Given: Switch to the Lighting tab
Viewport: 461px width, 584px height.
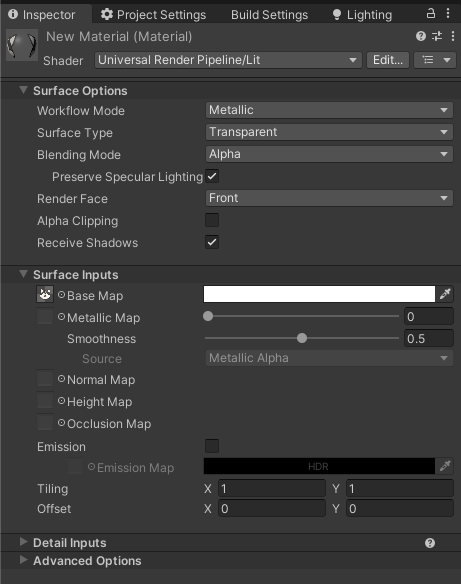Looking at the screenshot, I should point(362,15).
